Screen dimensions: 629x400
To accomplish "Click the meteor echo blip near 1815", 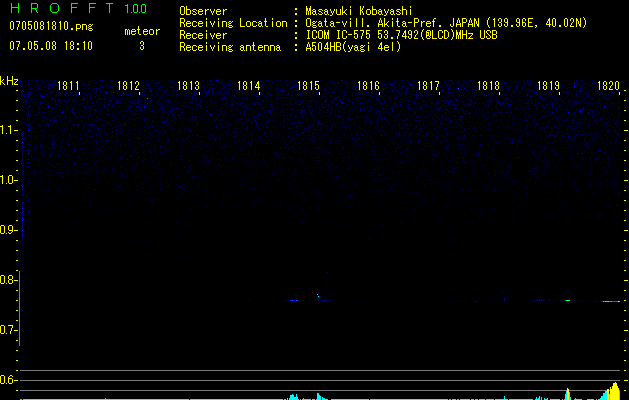I will [x=319, y=296].
